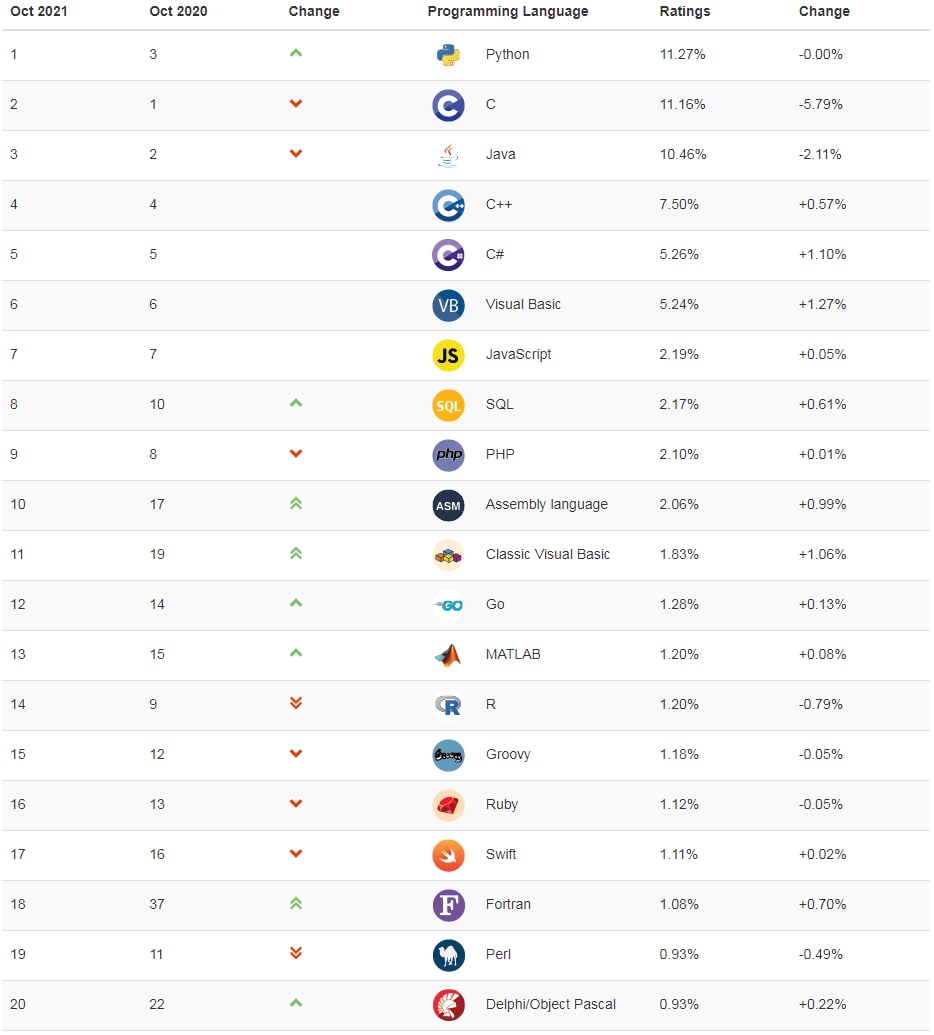Click the green up arrow in Python row
934x1035 pixels.
[296, 53]
